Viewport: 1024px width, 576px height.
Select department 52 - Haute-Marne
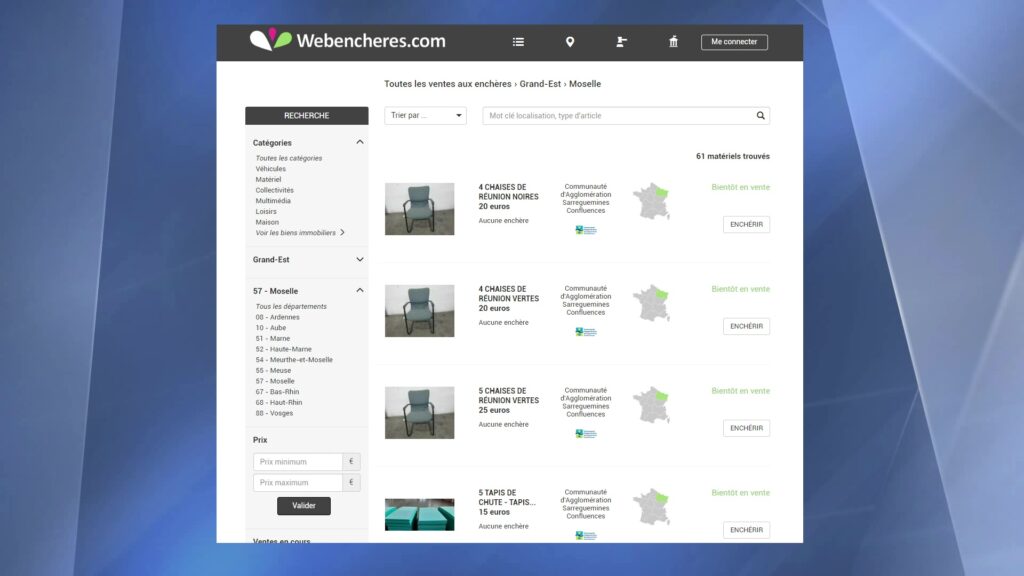point(283,349)
